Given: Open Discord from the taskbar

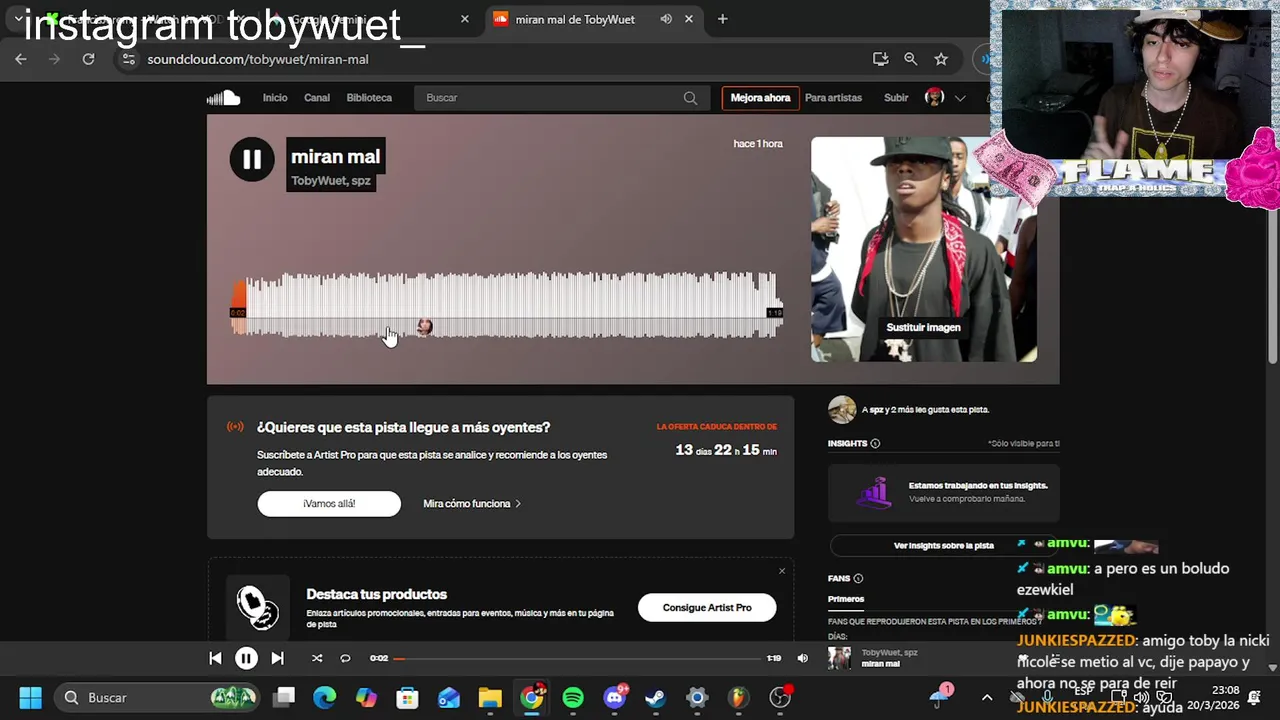Looking at the screenshot, I should tap(615, 697).
